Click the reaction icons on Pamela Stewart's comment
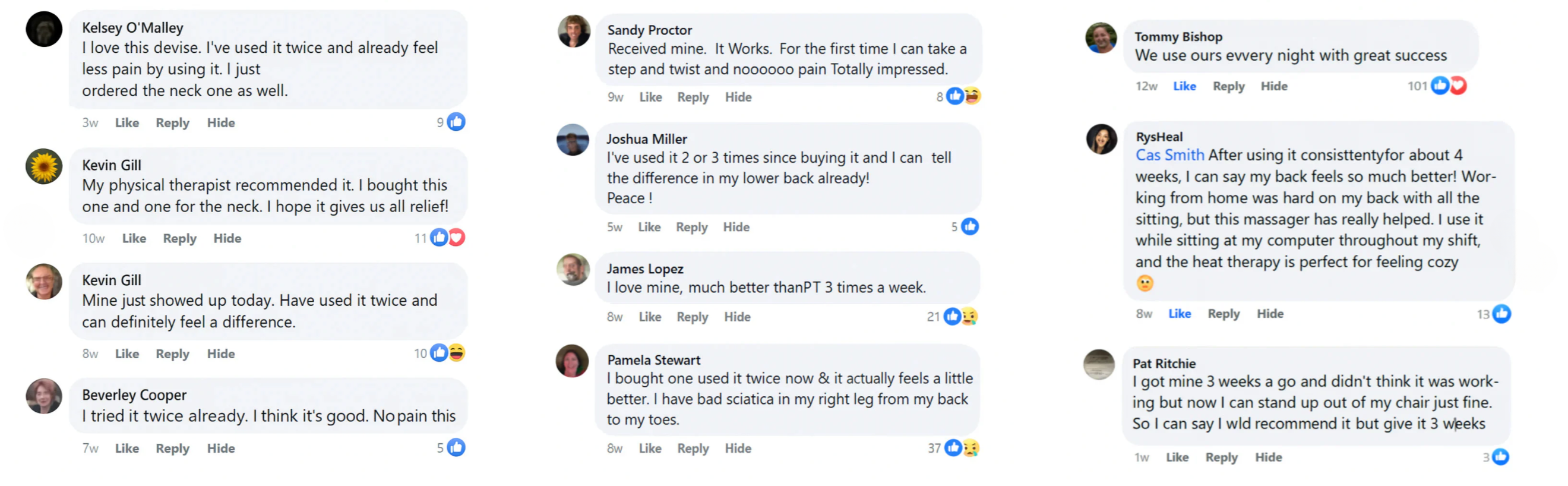 pos(962,448)
